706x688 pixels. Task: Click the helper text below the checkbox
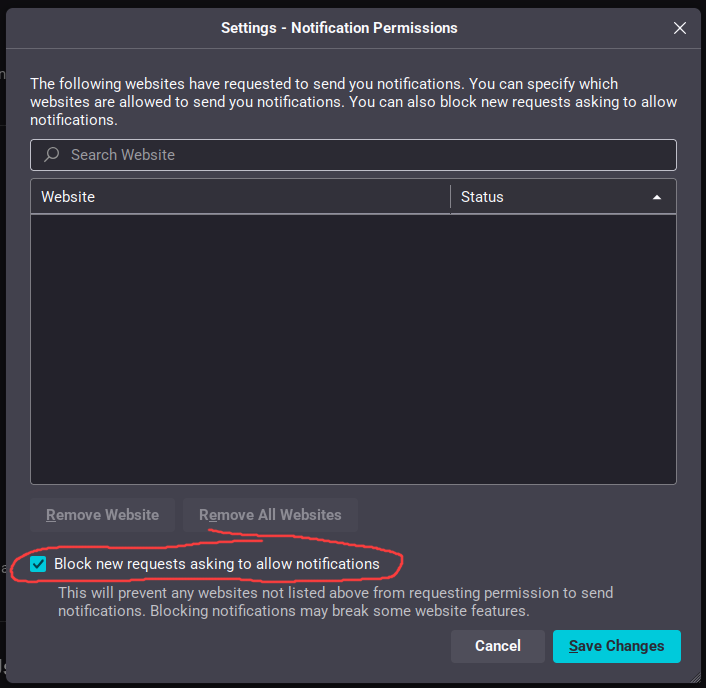335,602
